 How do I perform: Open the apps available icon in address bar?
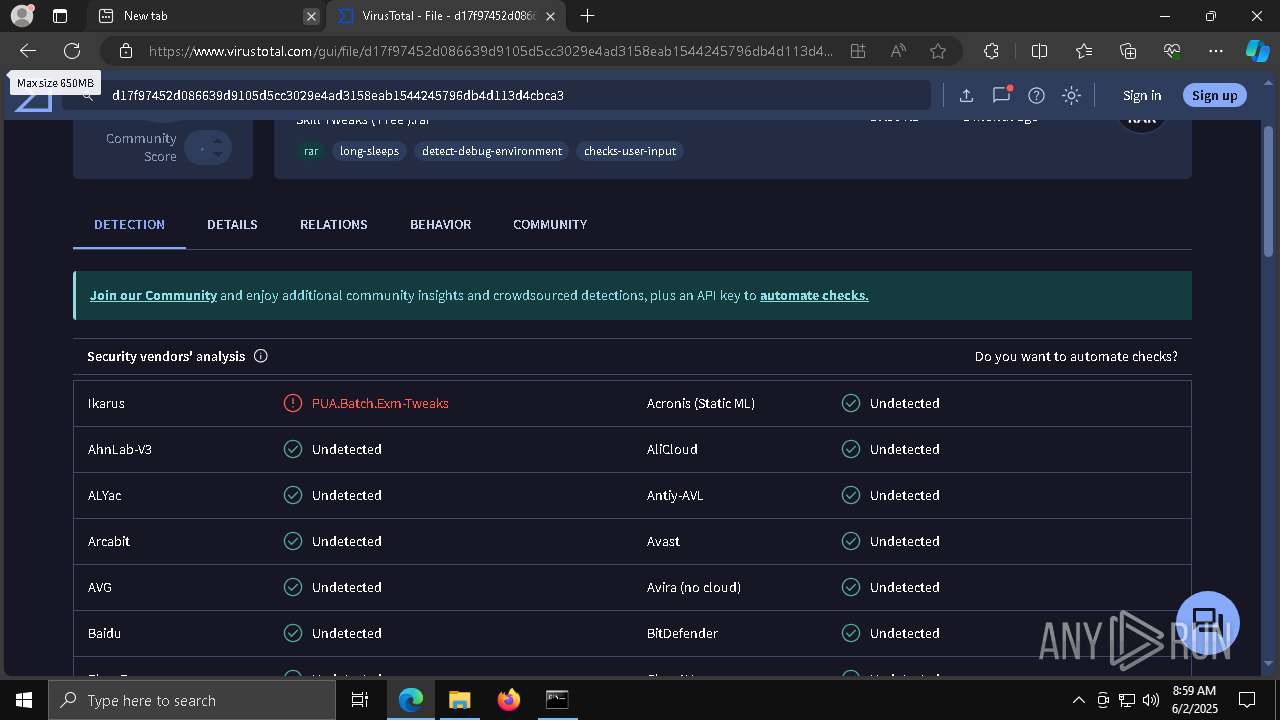click(858, 51)
